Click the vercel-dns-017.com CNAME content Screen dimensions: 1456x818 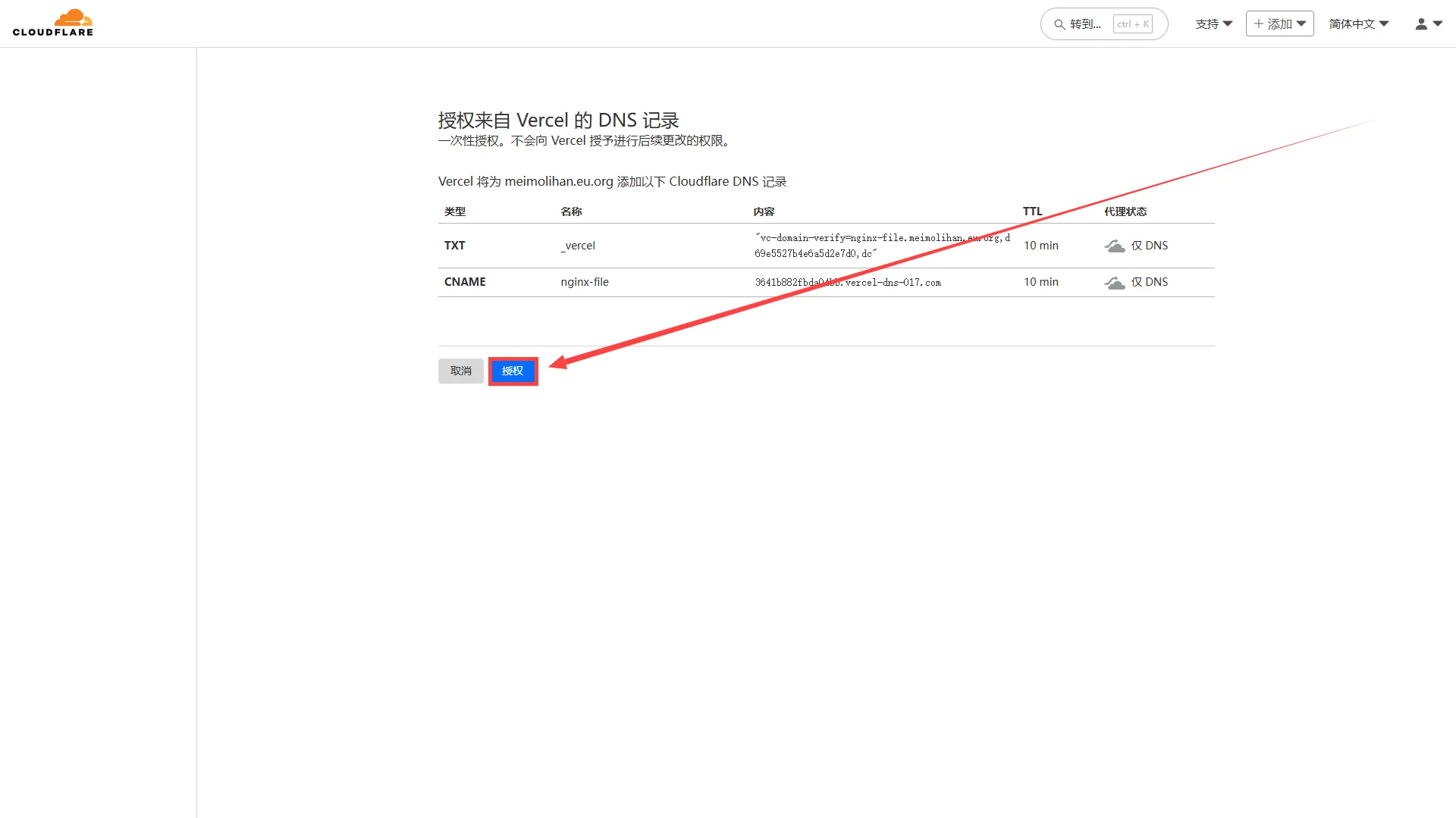coord(847,283)
